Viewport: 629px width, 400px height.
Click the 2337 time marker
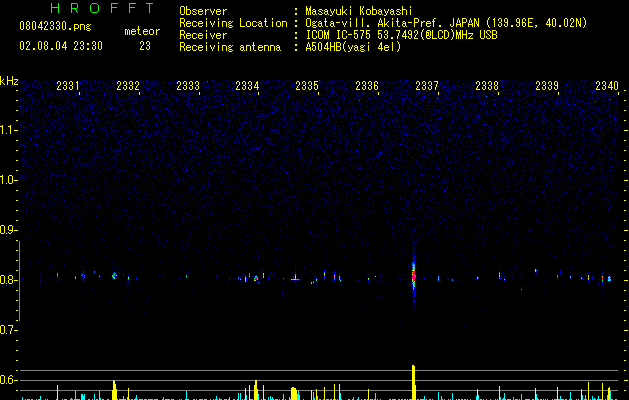tap(427, 86)
